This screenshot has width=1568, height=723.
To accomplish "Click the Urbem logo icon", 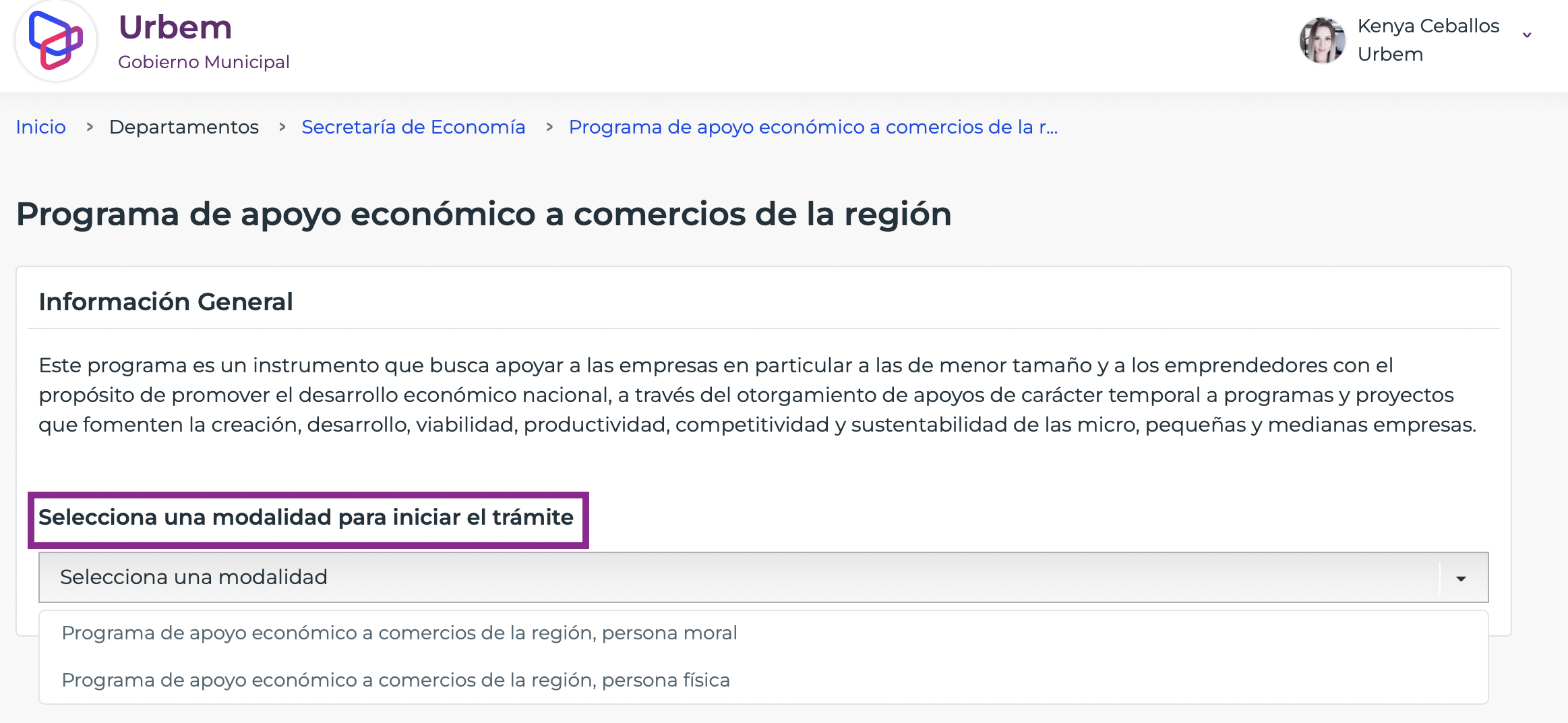I will pos(56,40).
